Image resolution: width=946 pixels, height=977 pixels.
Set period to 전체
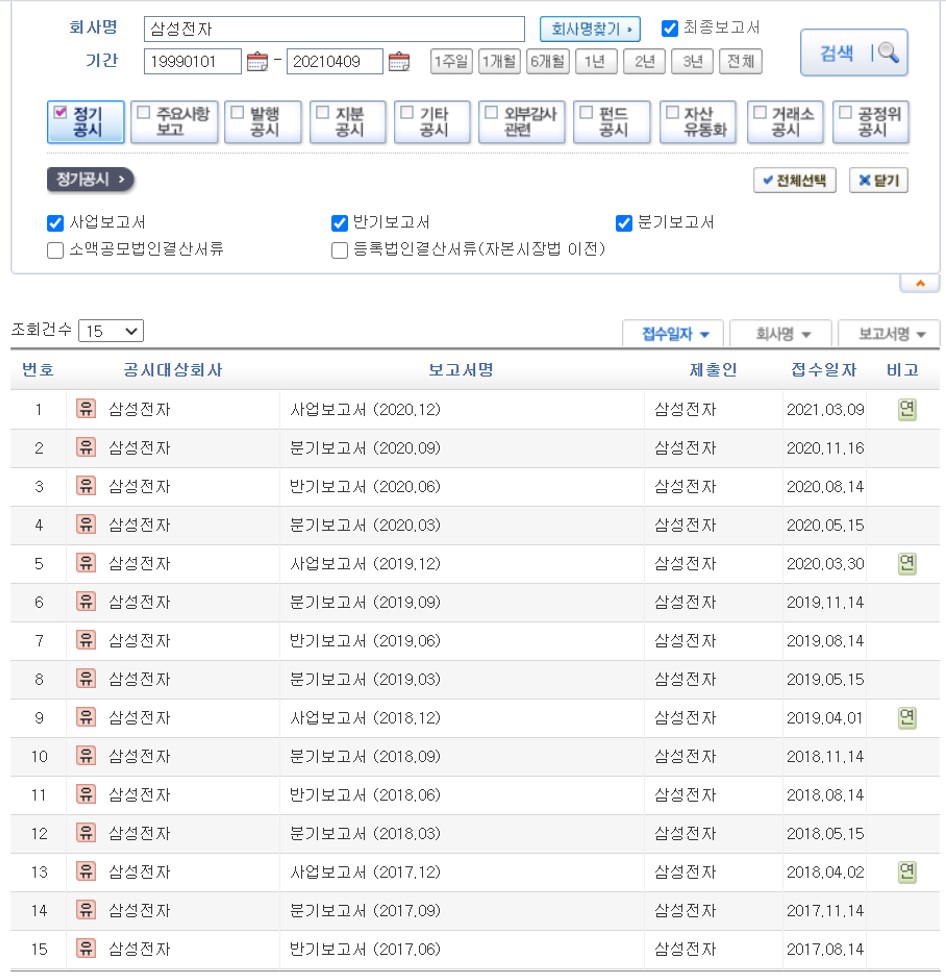tap(740, 62)
